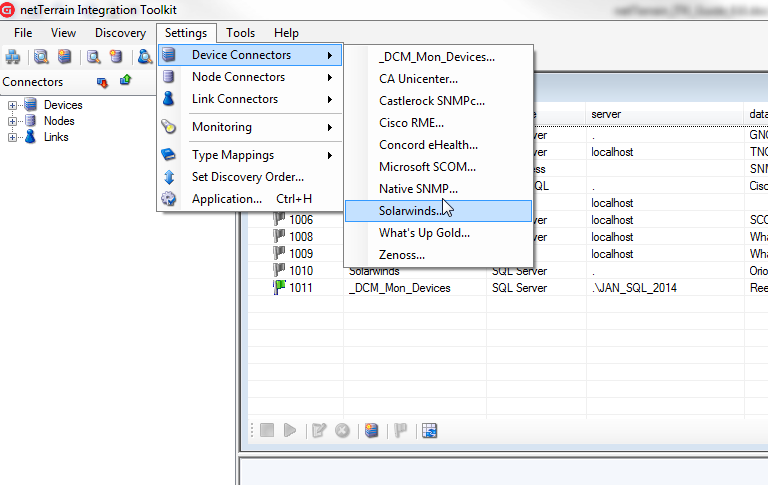Click the new device connector toolbar icon

click(x=65, y=57)
